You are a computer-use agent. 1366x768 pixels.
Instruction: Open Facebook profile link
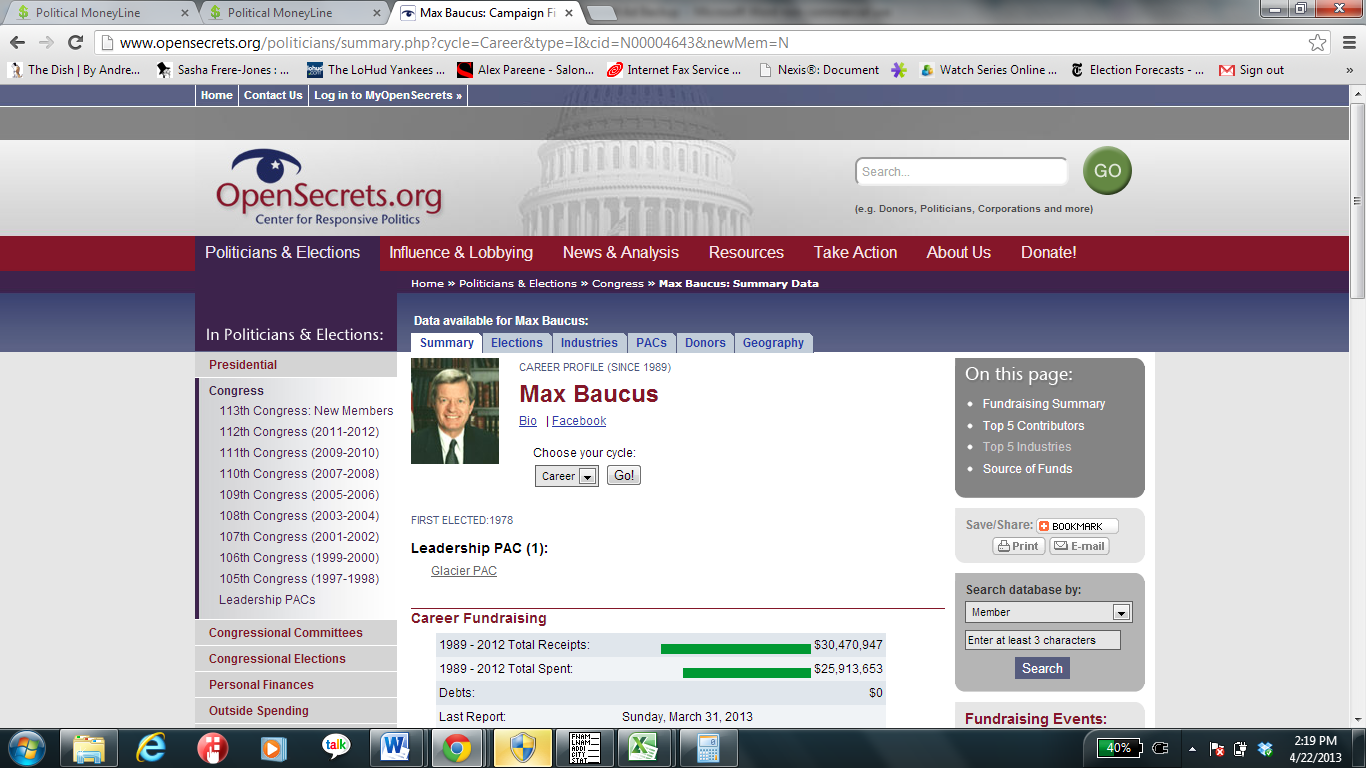pyautogui.click(x=579, y=421)
